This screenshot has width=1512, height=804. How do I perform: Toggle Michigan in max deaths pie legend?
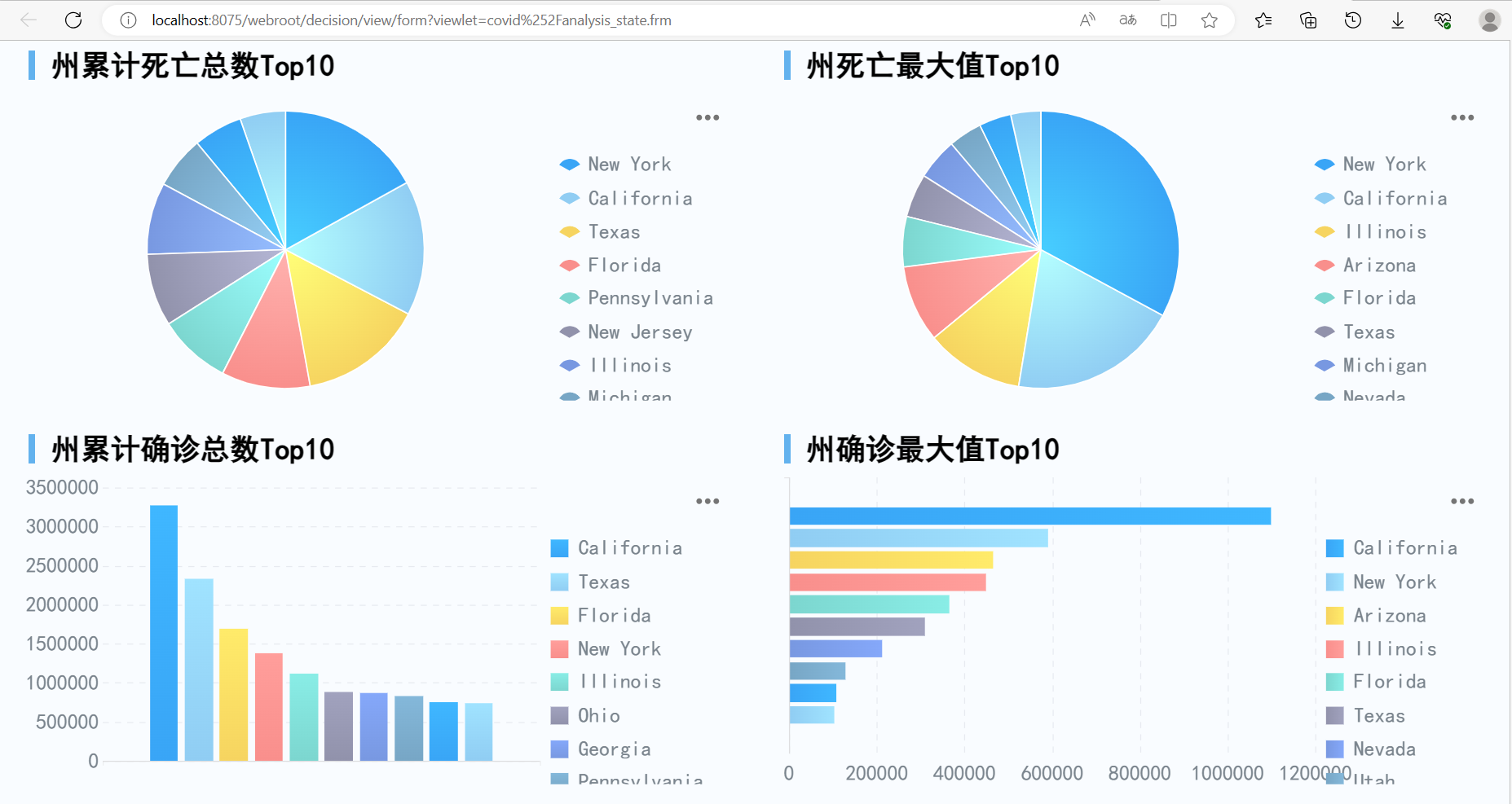(1370, 366)
